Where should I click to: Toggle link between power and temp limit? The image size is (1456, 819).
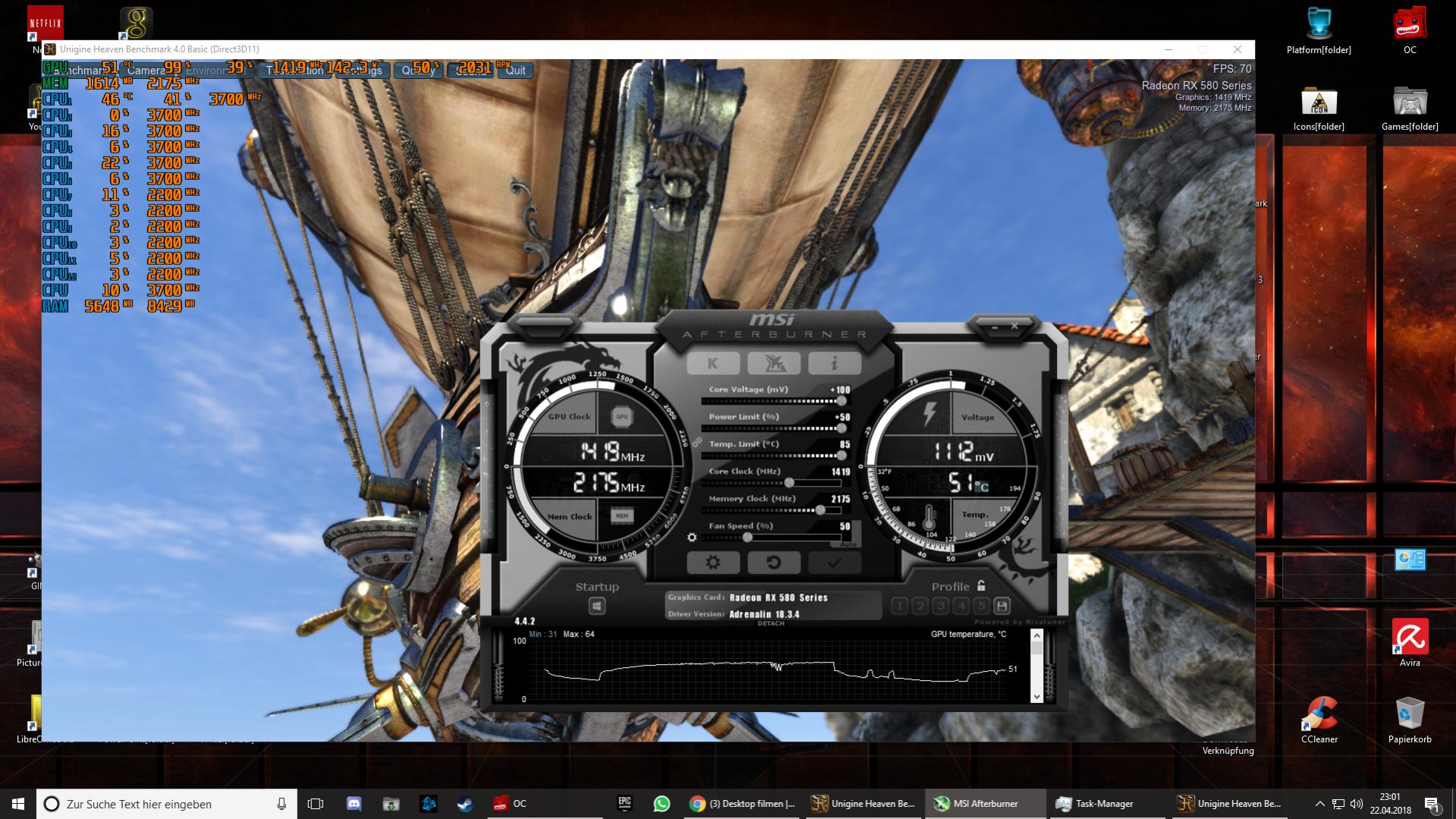(x=697, y=442)
